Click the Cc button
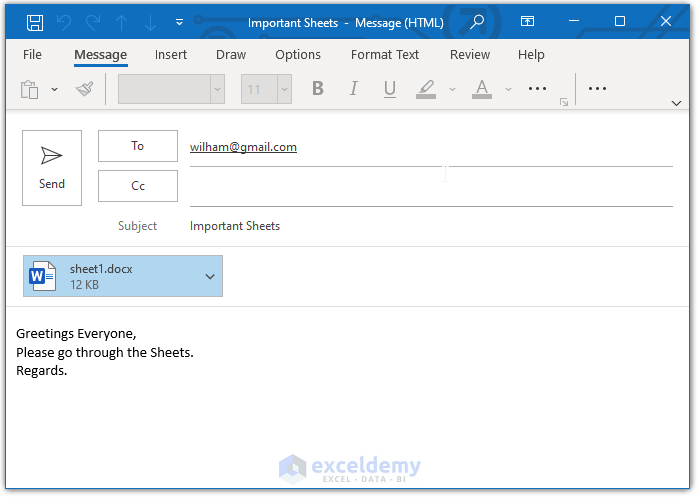 [138, 186]
